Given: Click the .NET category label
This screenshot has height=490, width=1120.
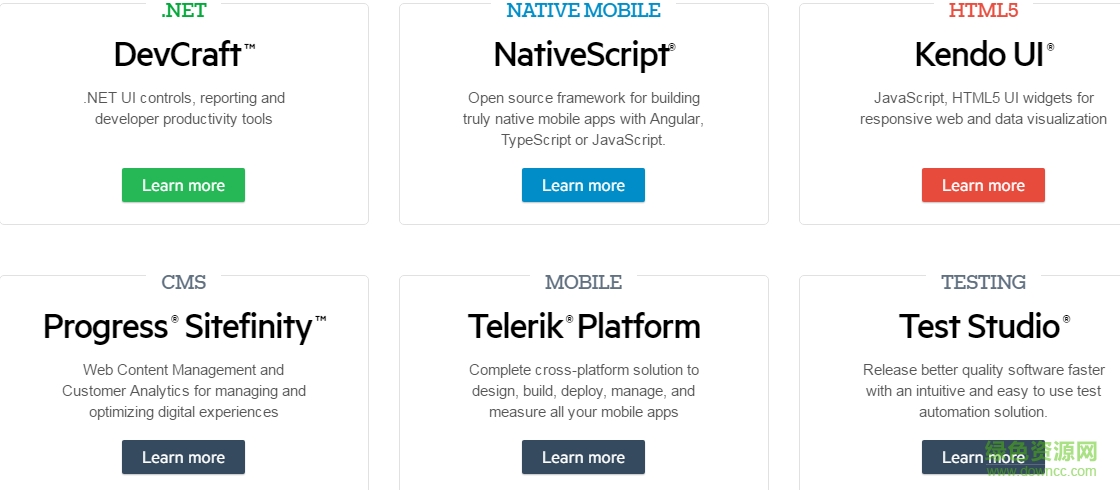Looking at the screenshot, I should click(x=183, y=11).
